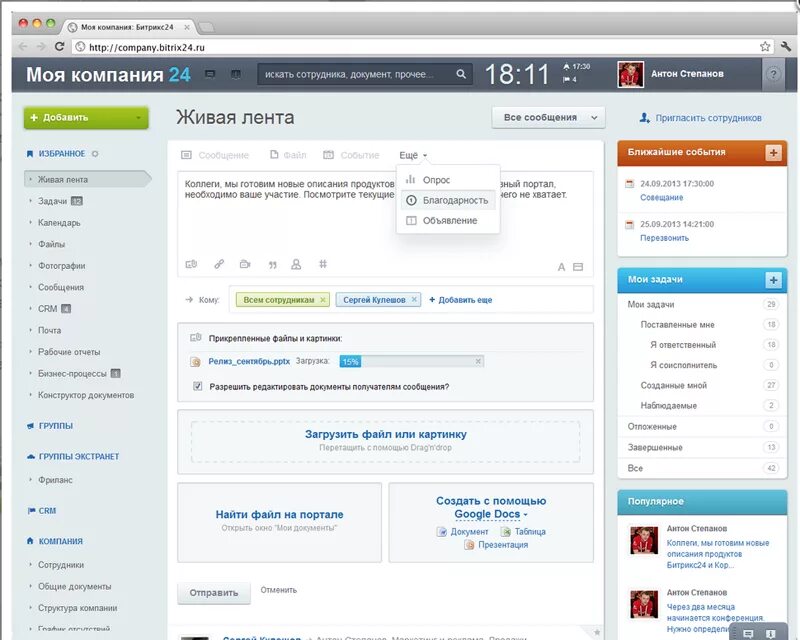Viewport: 800px width, 640px height.
Task: Open Релиз_сентябрь.pptx attached file
Action: point(249,361)
